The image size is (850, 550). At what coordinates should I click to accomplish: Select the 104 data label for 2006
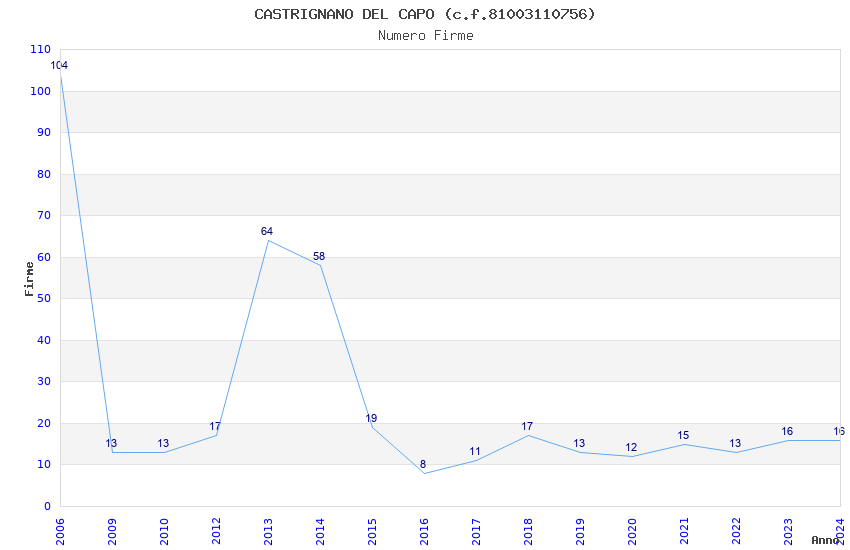coord(59,66)
